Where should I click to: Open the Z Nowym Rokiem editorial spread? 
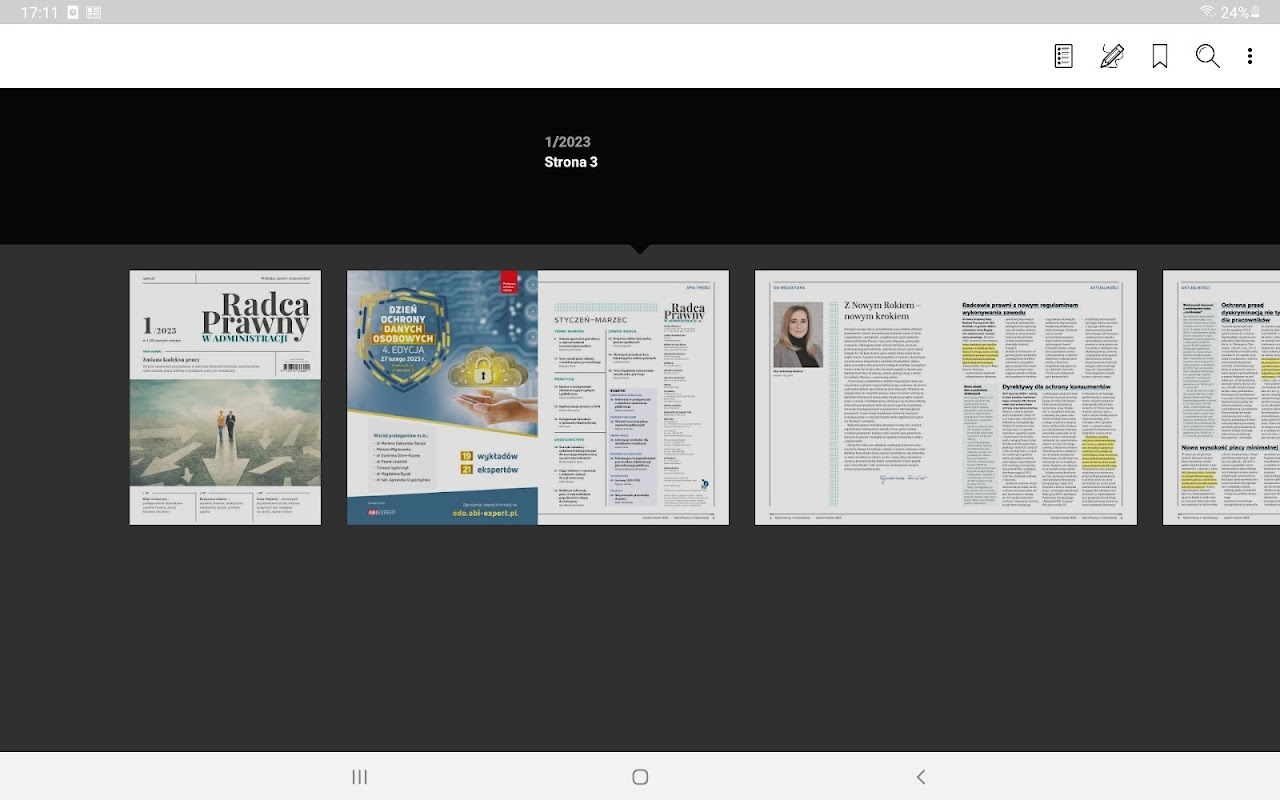pos(946,397)
